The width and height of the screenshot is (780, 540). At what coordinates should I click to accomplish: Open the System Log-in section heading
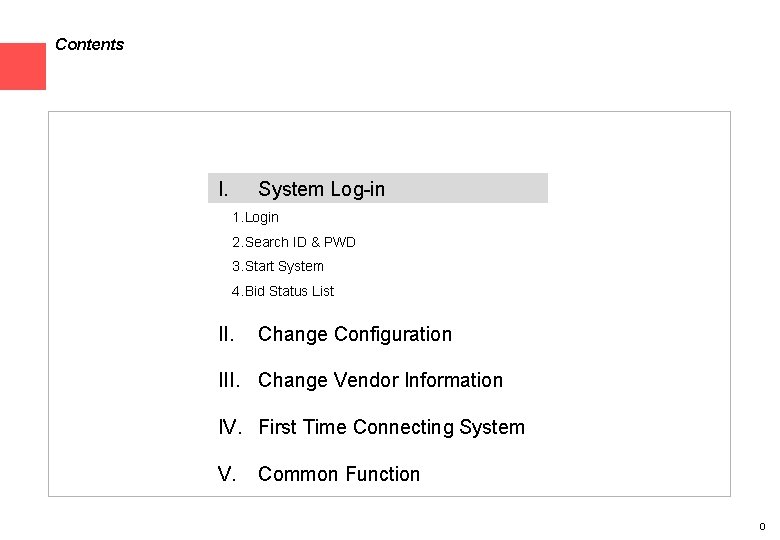(321, 189)
